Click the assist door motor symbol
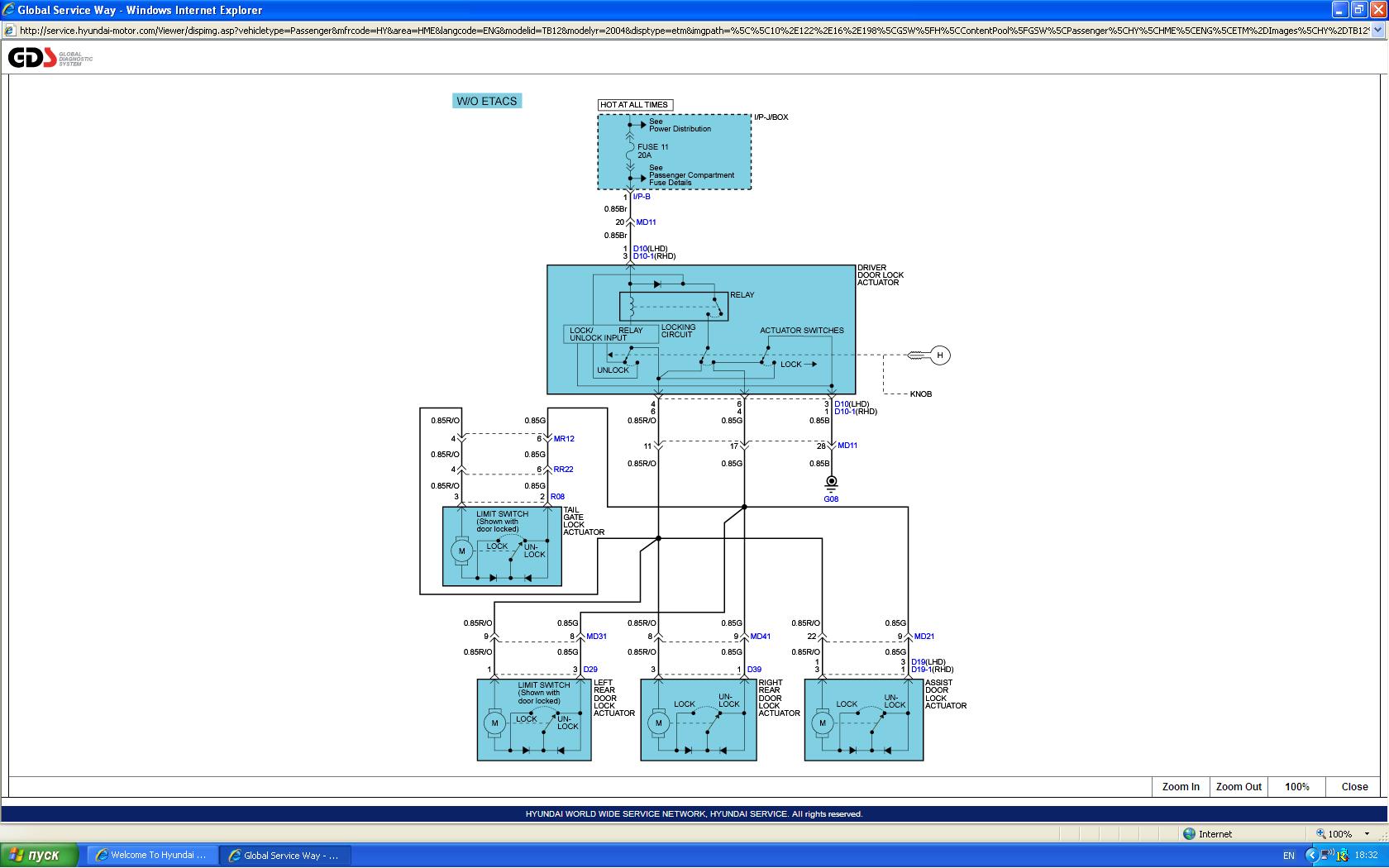 click(x=822, y=723)
